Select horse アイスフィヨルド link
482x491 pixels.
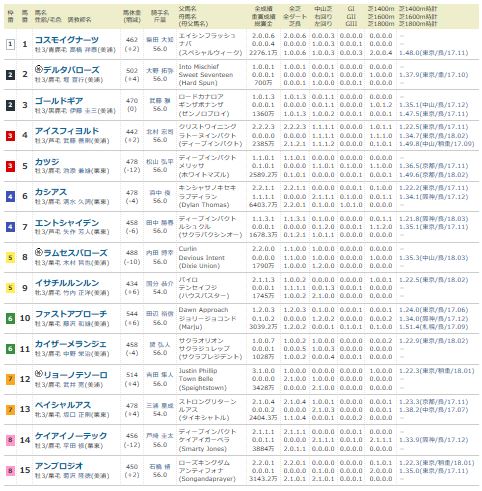click(x=67, y=131)
